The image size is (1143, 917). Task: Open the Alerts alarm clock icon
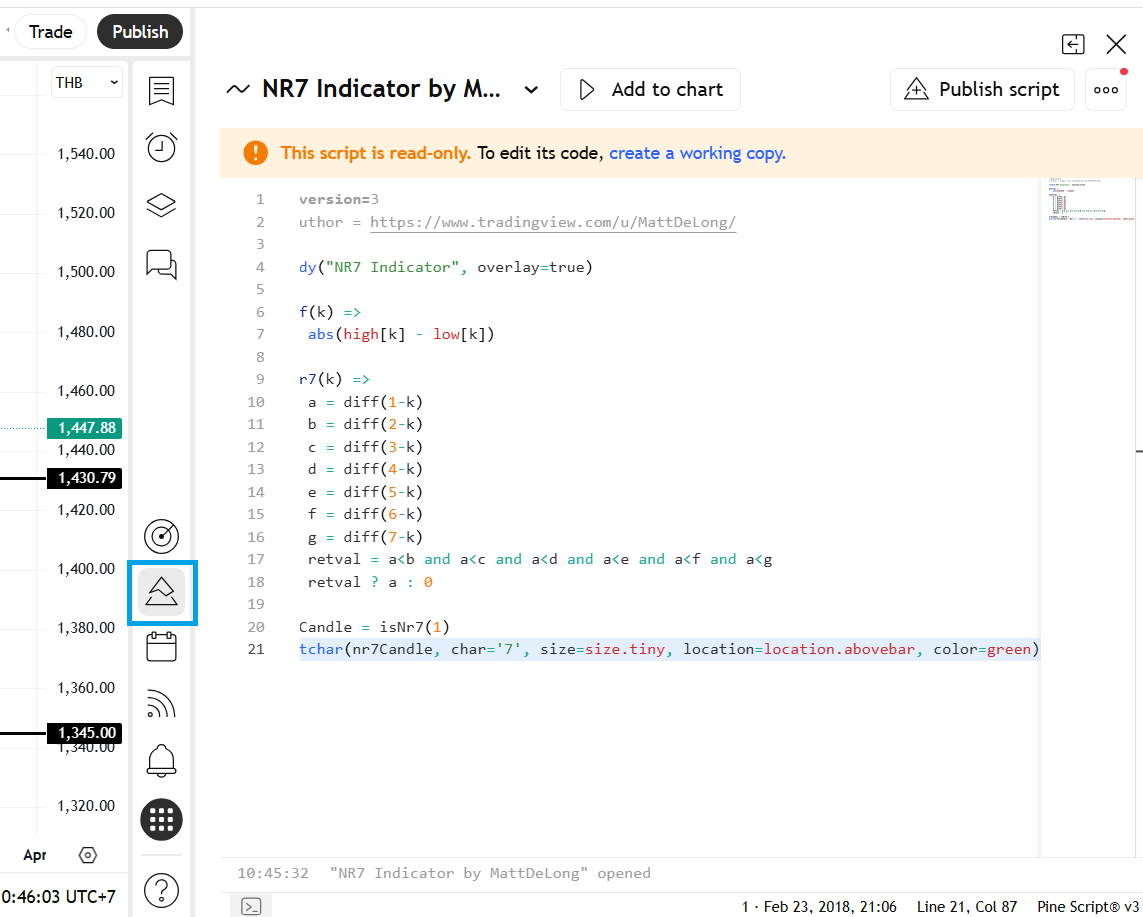tap(161, 147)
